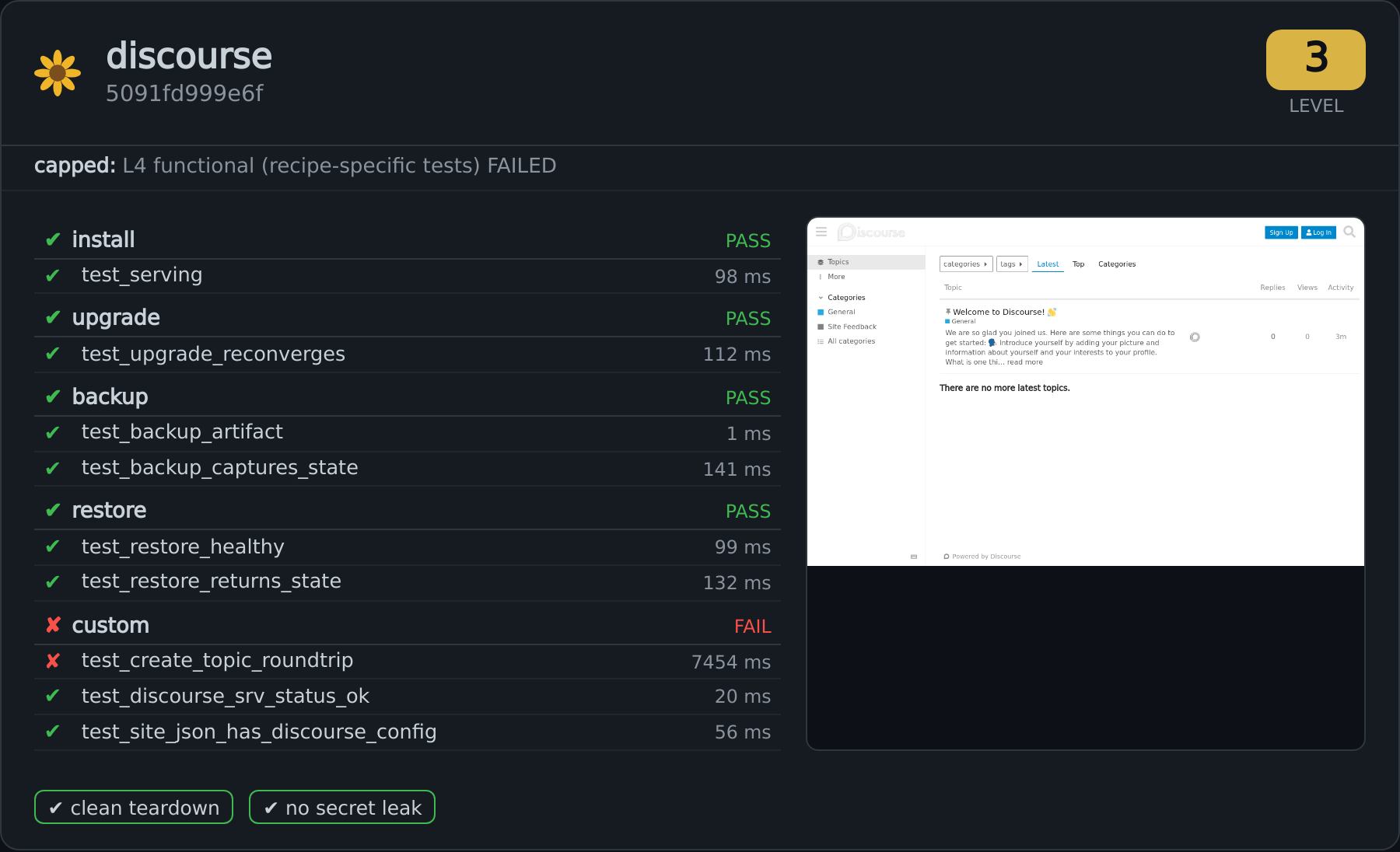
Task: Click the search magnifier icon in Discourse header
Action: (x=1349, y=232)
